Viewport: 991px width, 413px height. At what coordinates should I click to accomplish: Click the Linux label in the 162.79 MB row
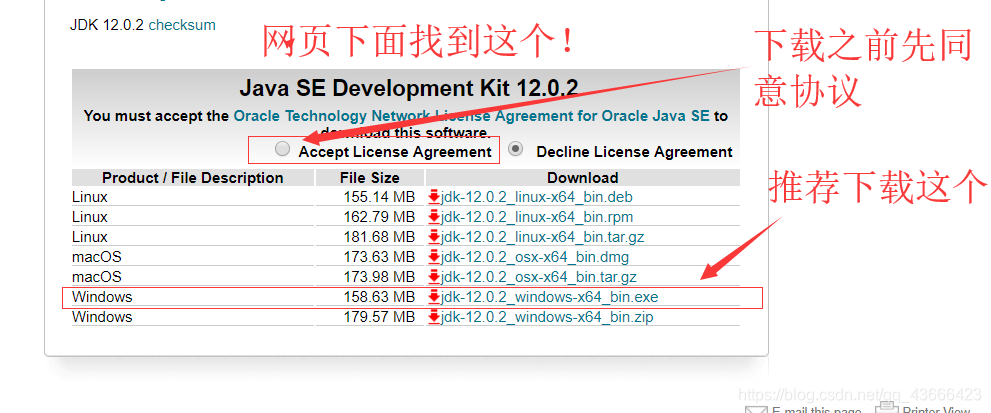point(90,217)
